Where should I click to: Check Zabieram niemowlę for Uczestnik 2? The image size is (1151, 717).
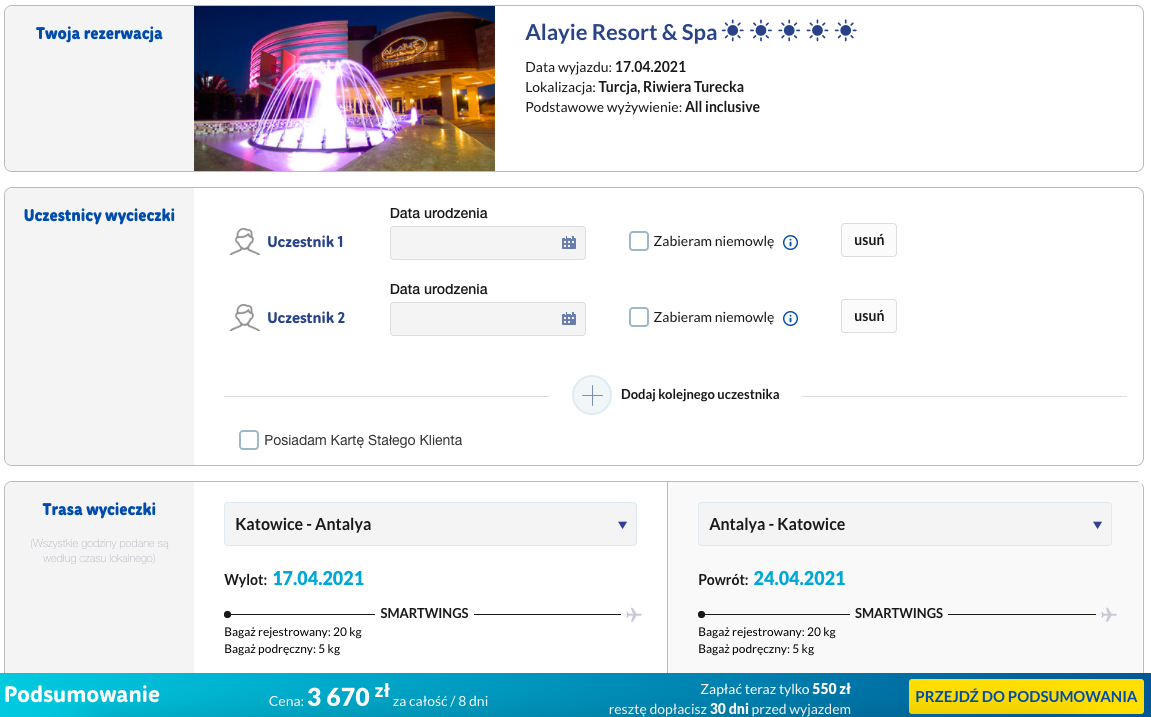pyautogui.click(x=639, y=317)
